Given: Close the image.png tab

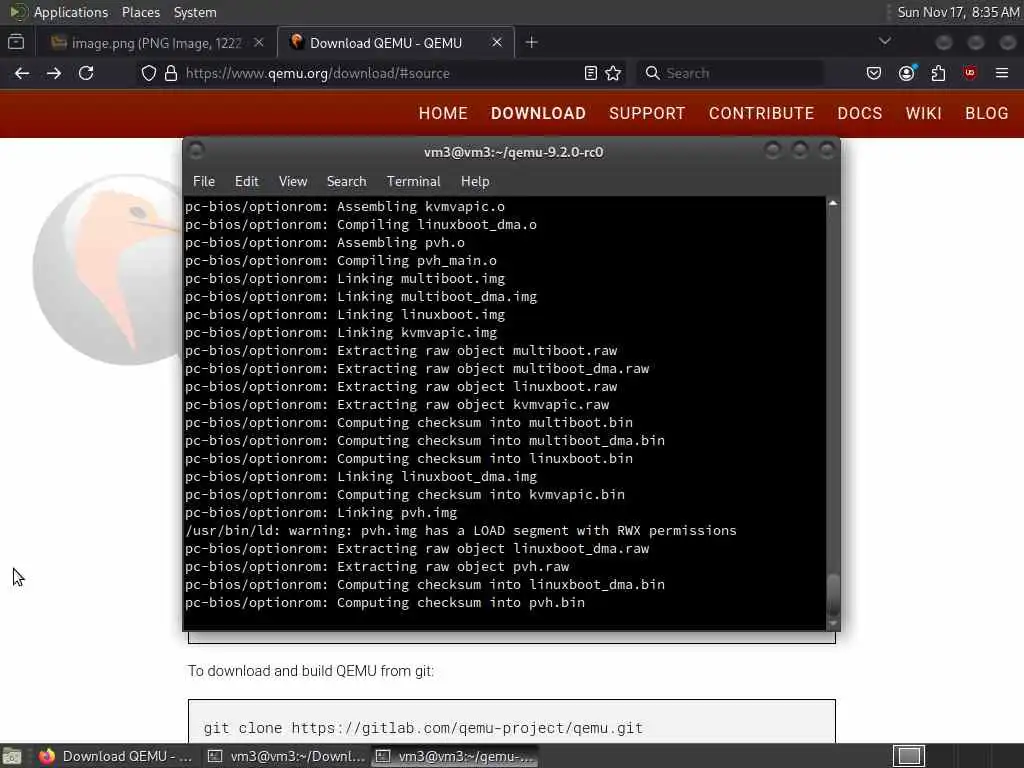Looking at the screenshot, I should pyautogui.click(x=259, y=42).
